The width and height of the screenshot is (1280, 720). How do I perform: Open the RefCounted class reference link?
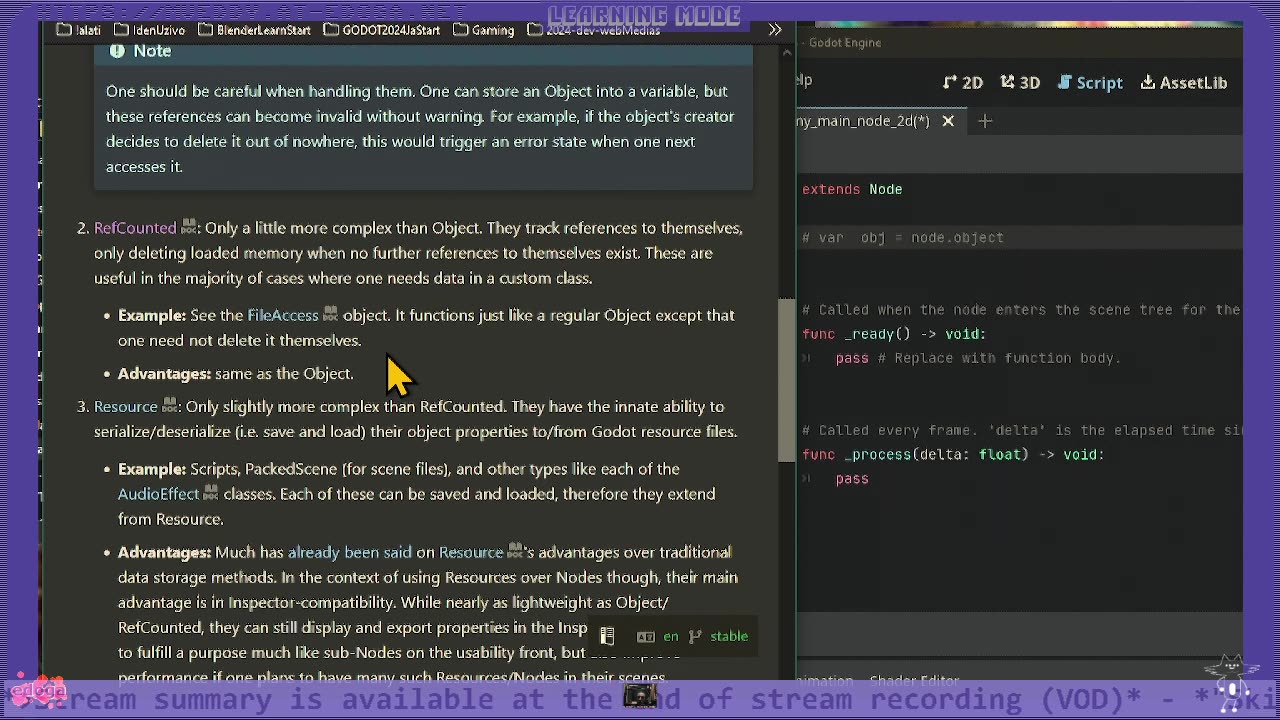click(x=135, y=228)
